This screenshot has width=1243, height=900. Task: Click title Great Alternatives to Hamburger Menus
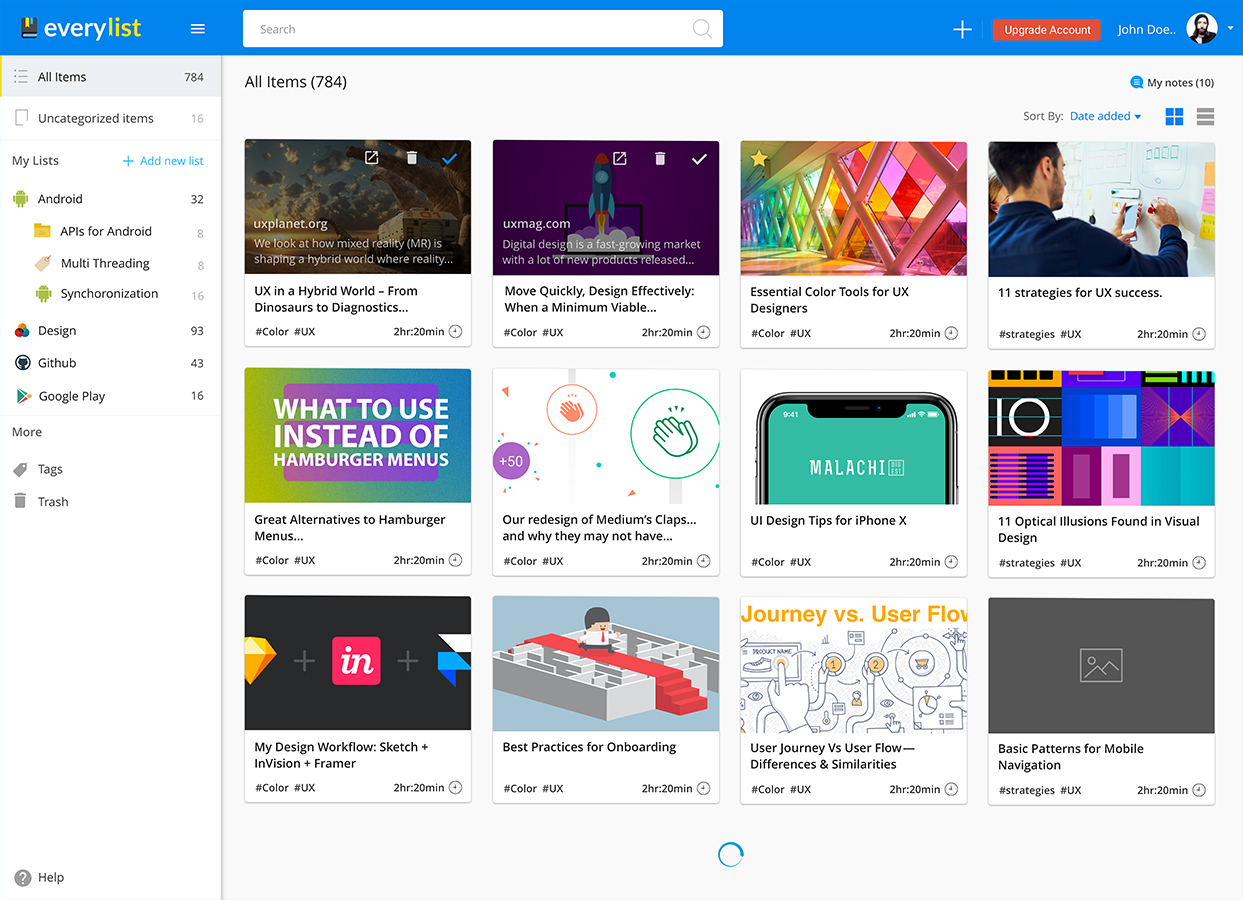pos(350,528)
